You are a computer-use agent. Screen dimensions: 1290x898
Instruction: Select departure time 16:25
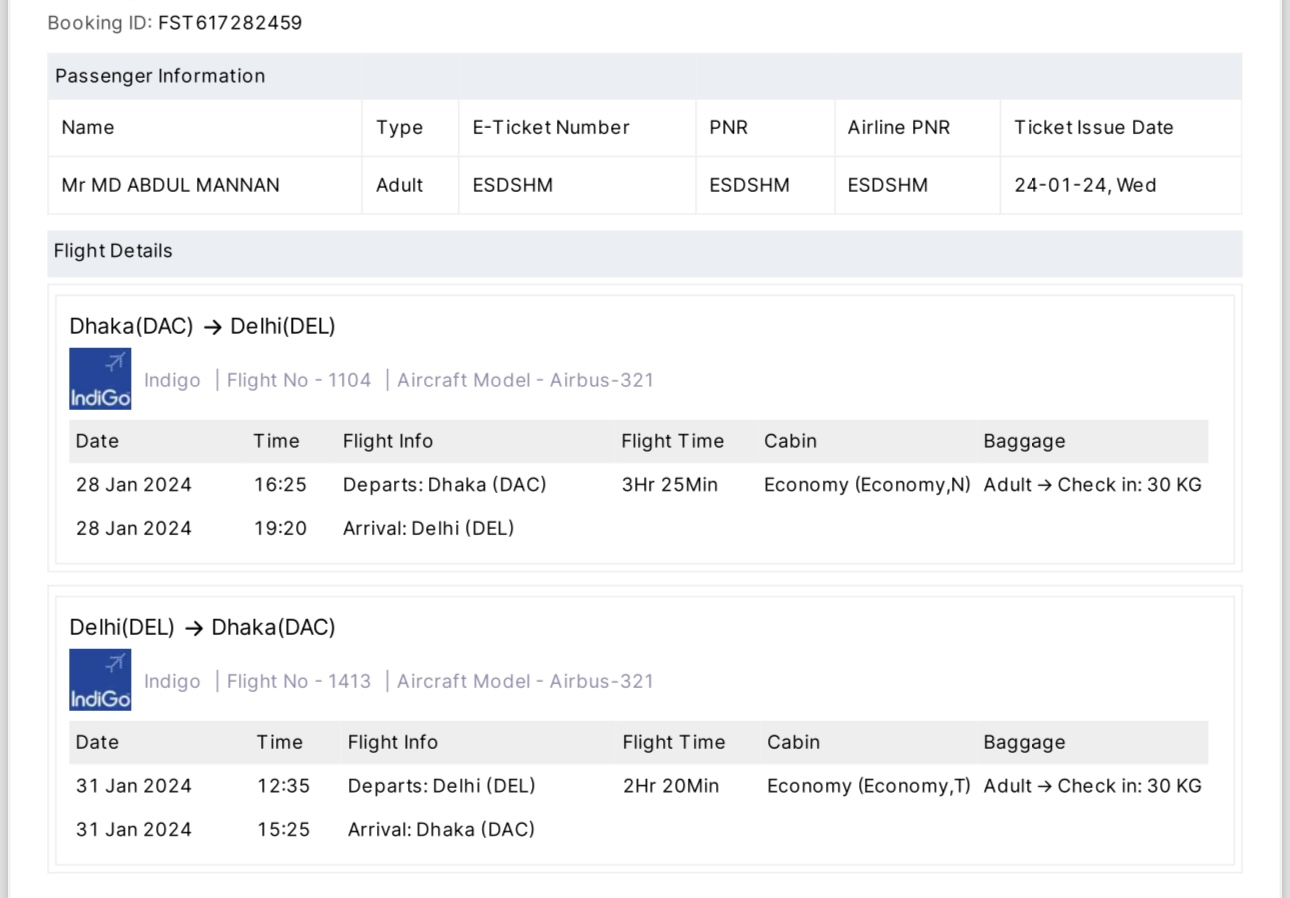click(x=280, y=485)
